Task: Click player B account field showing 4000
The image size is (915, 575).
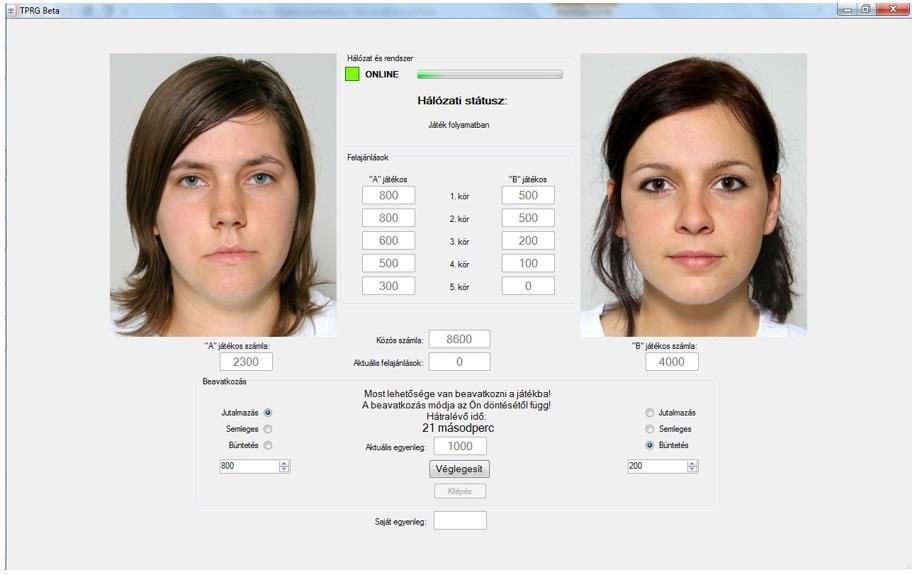Action: pyautogui.click(x=672, y=362)
